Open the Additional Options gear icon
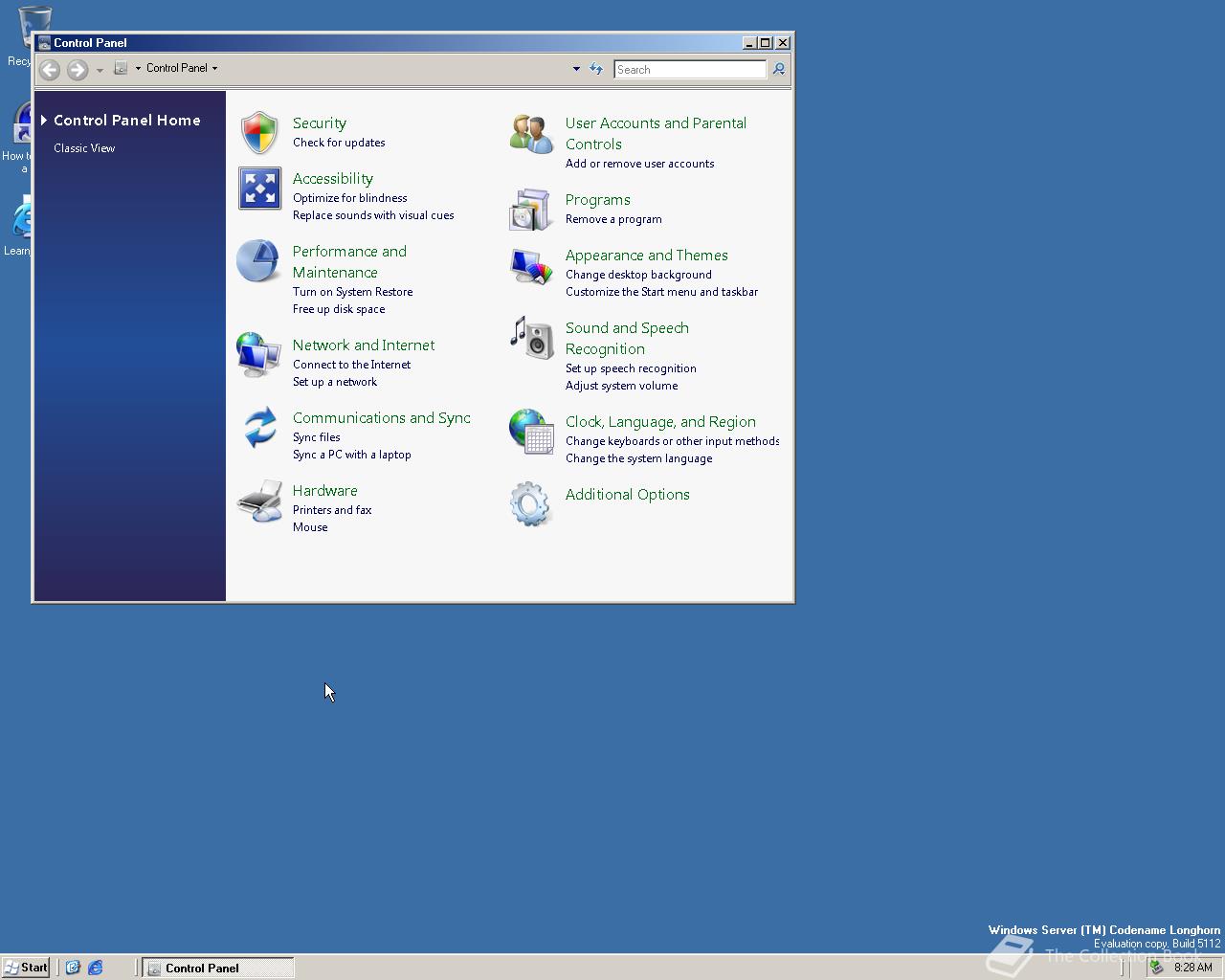 [x=530, y=503]
